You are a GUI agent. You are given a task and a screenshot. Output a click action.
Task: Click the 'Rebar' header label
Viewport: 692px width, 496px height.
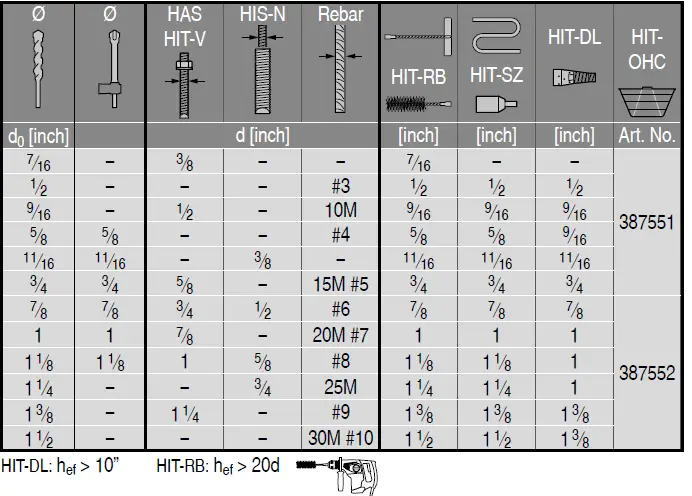coord(340,14)
